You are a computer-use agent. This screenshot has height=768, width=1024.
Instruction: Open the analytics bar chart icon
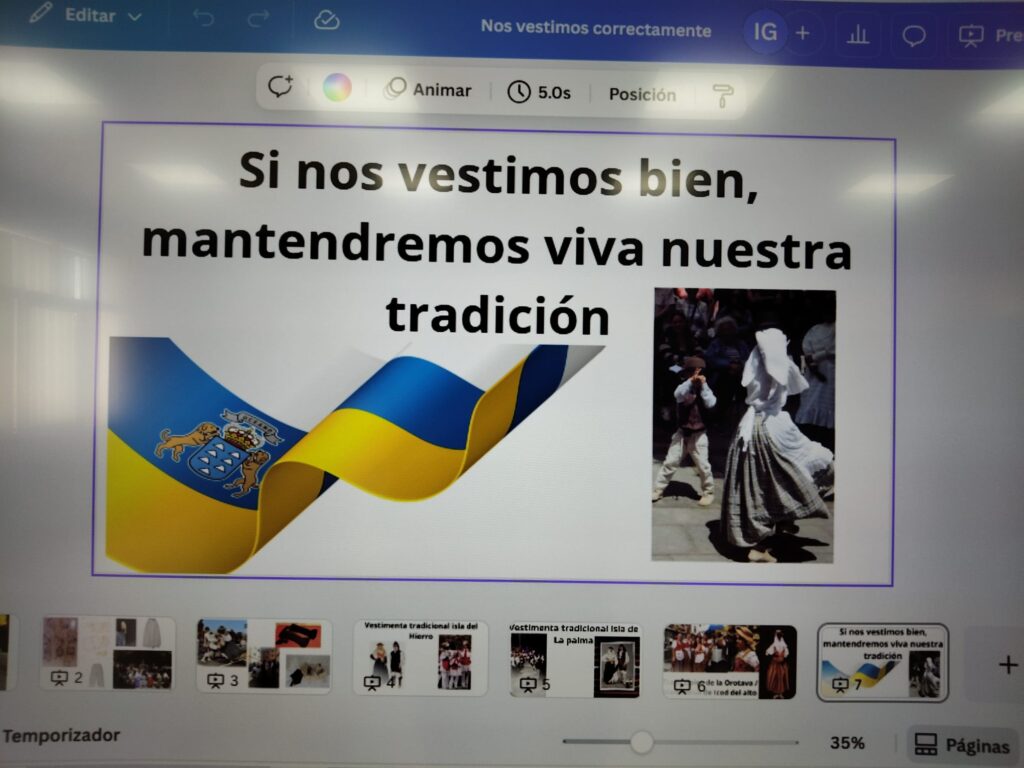point(858,35)
